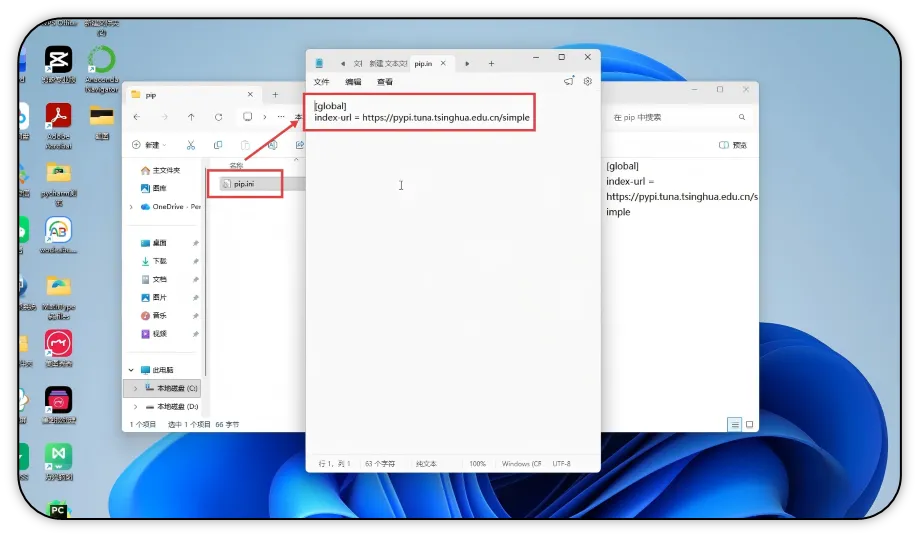Click the Copy icon in Explorer toolbar

218,145
